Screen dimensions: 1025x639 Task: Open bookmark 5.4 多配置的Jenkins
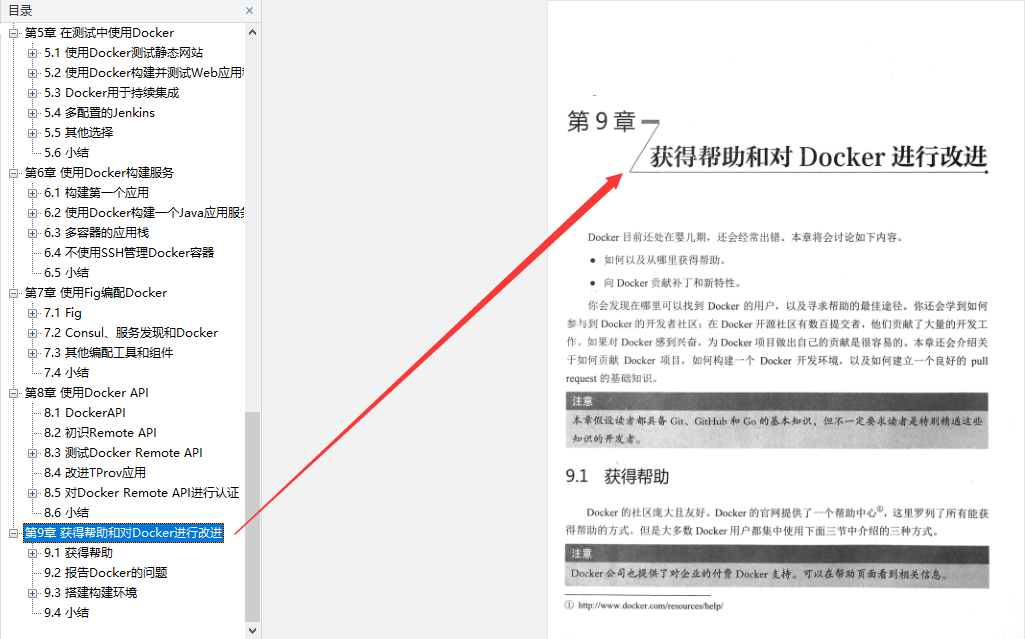point(99,113)
